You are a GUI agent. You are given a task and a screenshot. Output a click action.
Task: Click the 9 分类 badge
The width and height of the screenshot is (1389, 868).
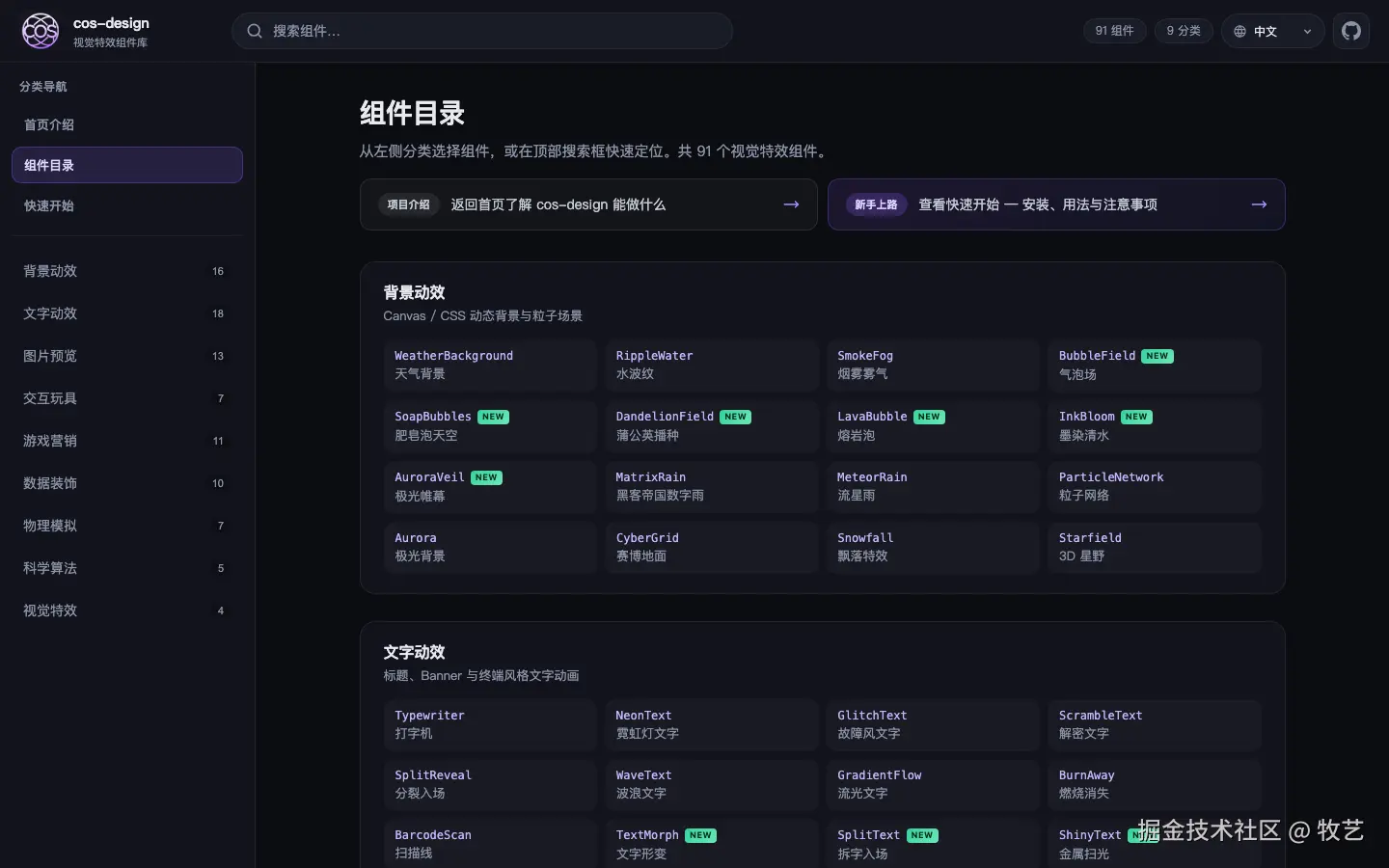click(x=1184, y=31)
